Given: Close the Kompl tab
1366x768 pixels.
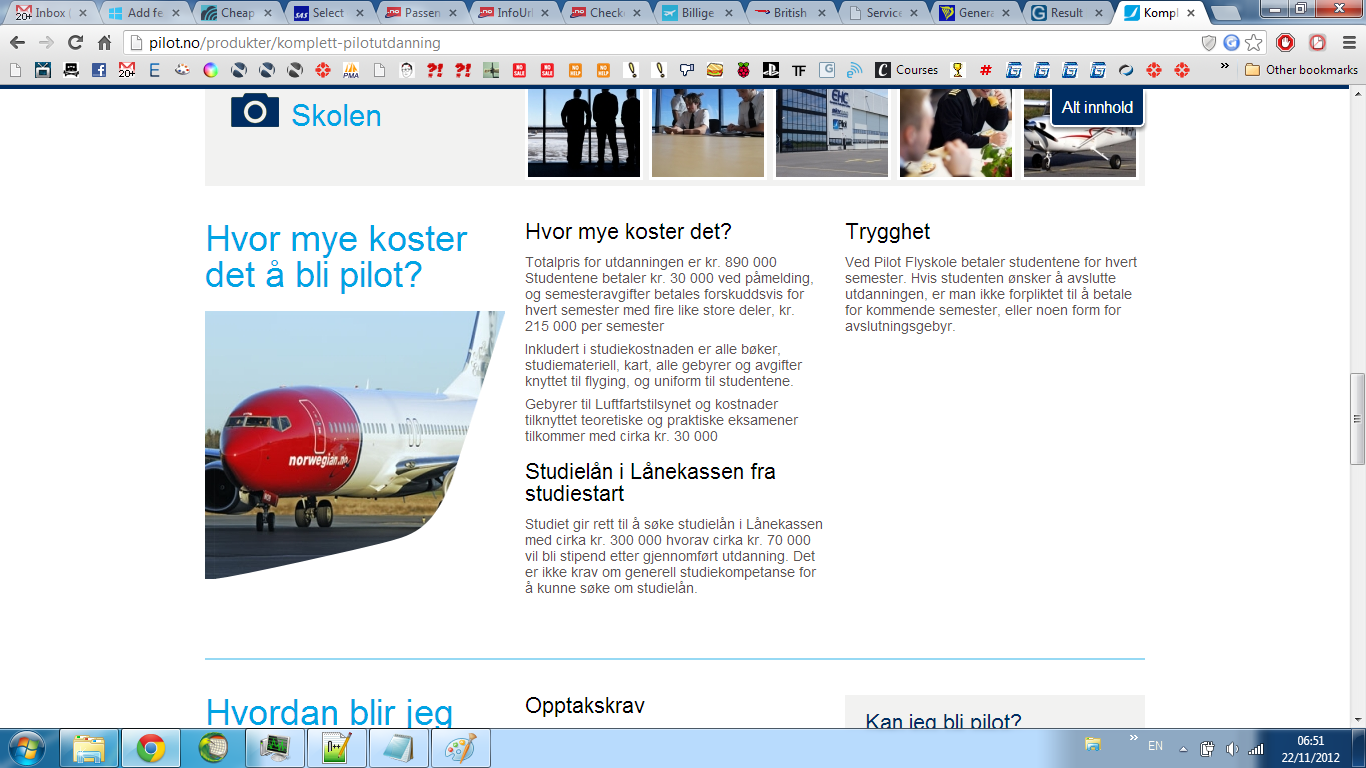Looking at the screenshot, I should tap(1191, 13).
